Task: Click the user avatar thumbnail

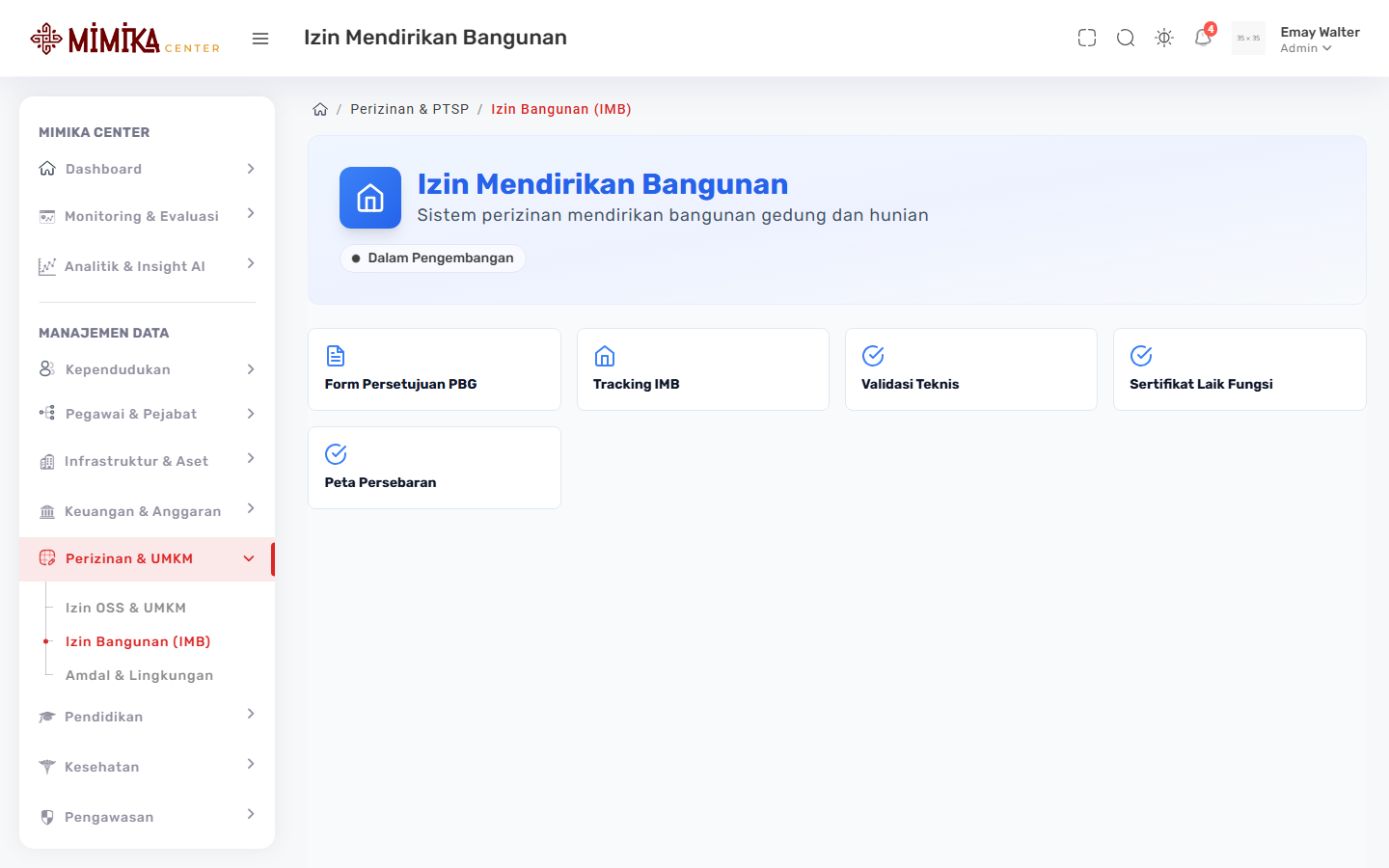Action: pyautogui.click(x=1248, y=39)
